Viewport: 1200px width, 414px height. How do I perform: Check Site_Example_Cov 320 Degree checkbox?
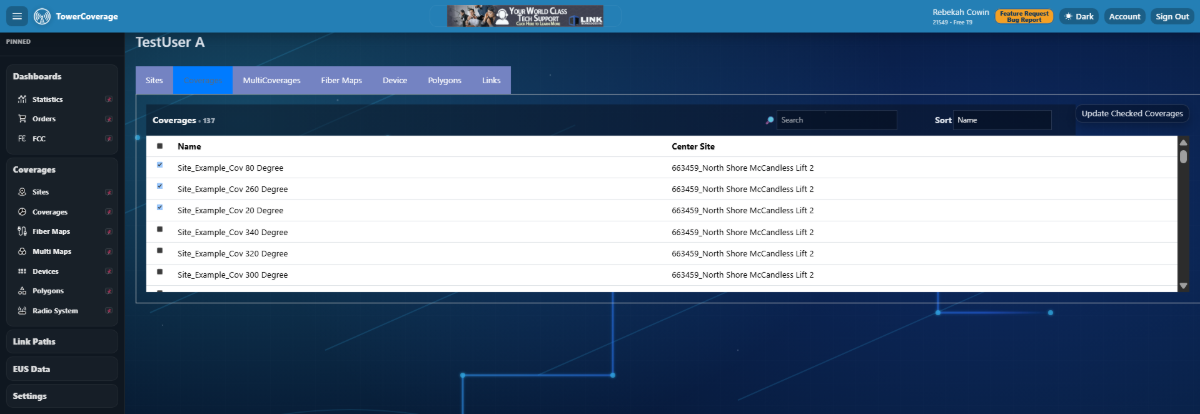(160, 250)
